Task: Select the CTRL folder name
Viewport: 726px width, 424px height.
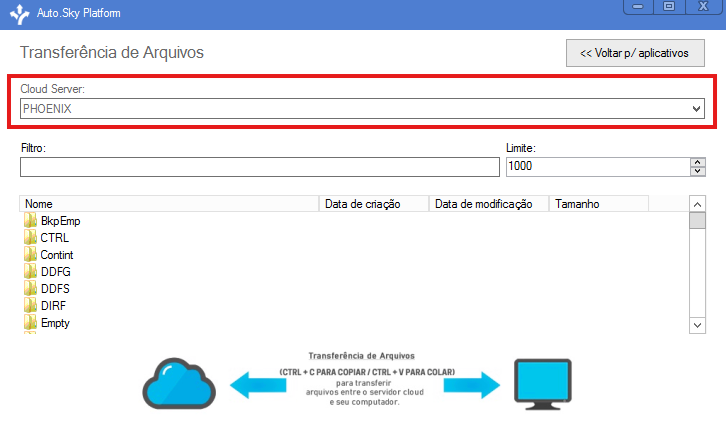Action: coord(55,238)
